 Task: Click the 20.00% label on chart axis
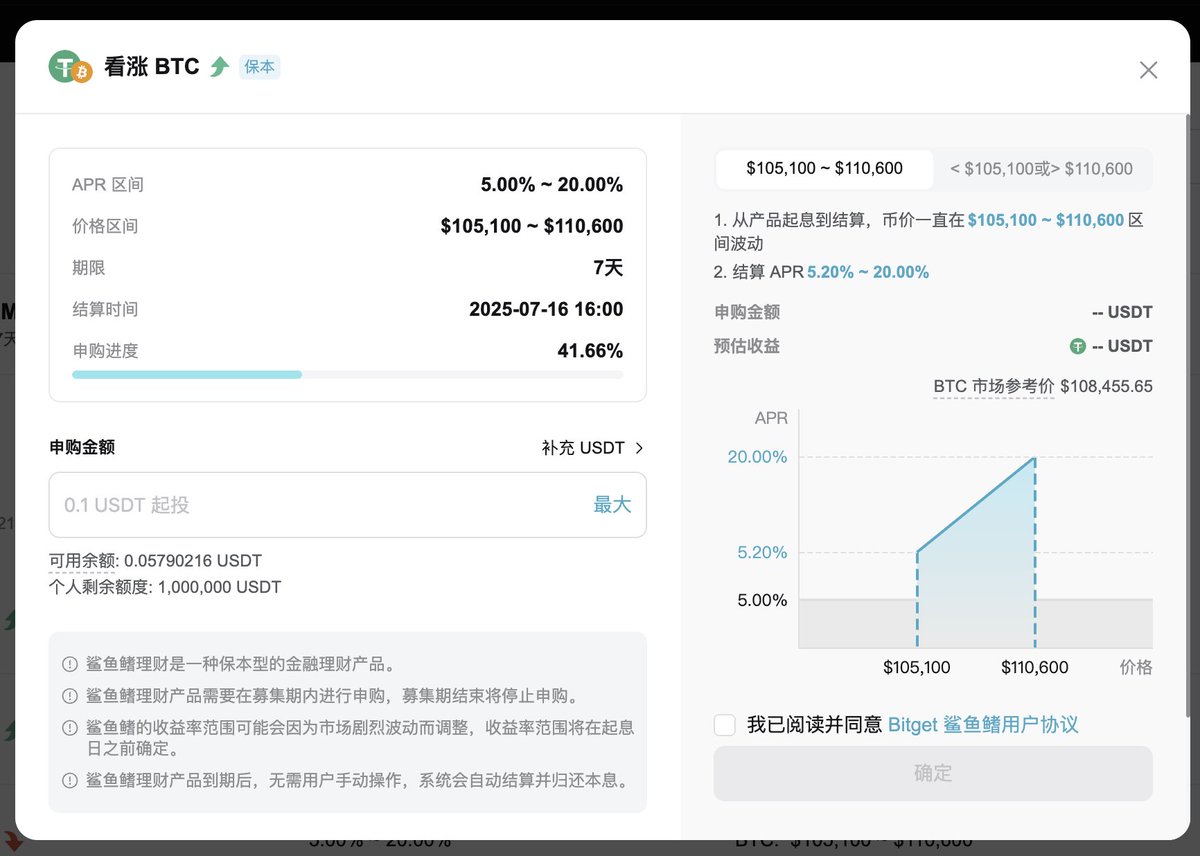pos(758,457)
